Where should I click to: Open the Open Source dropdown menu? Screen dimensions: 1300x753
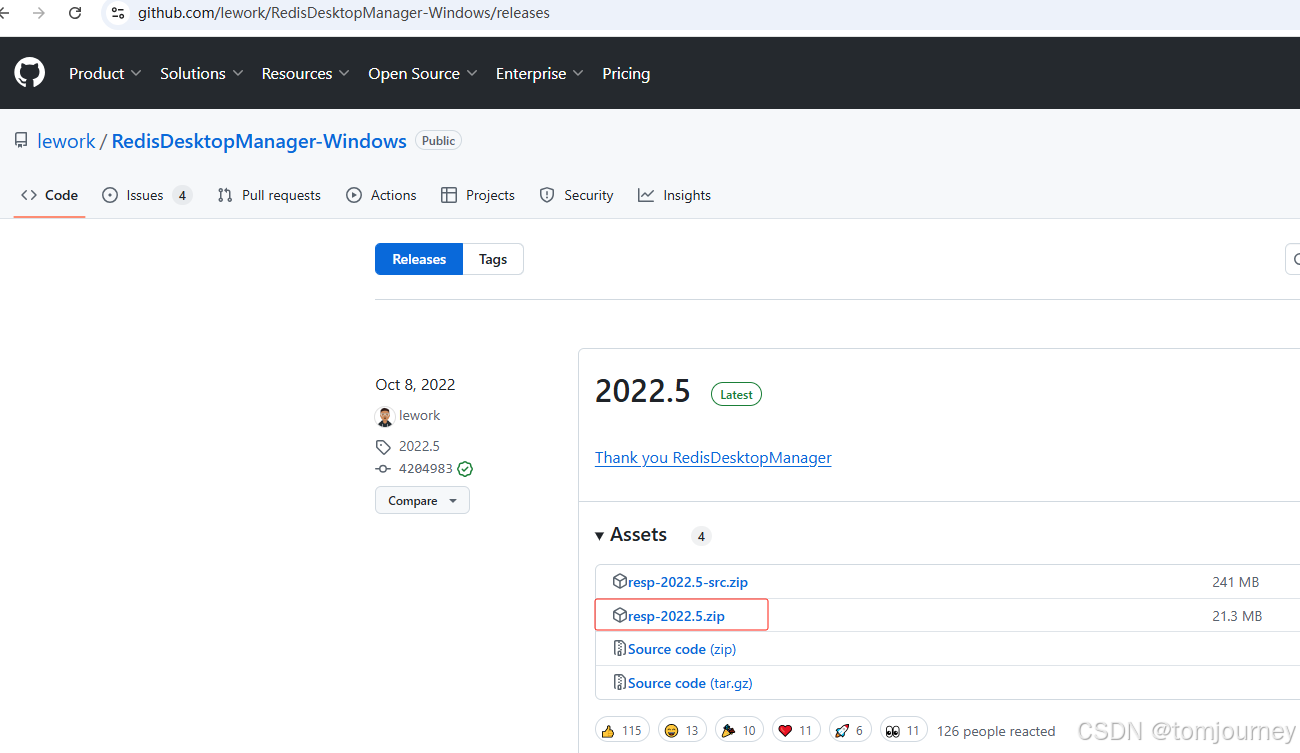click(422, 73)
